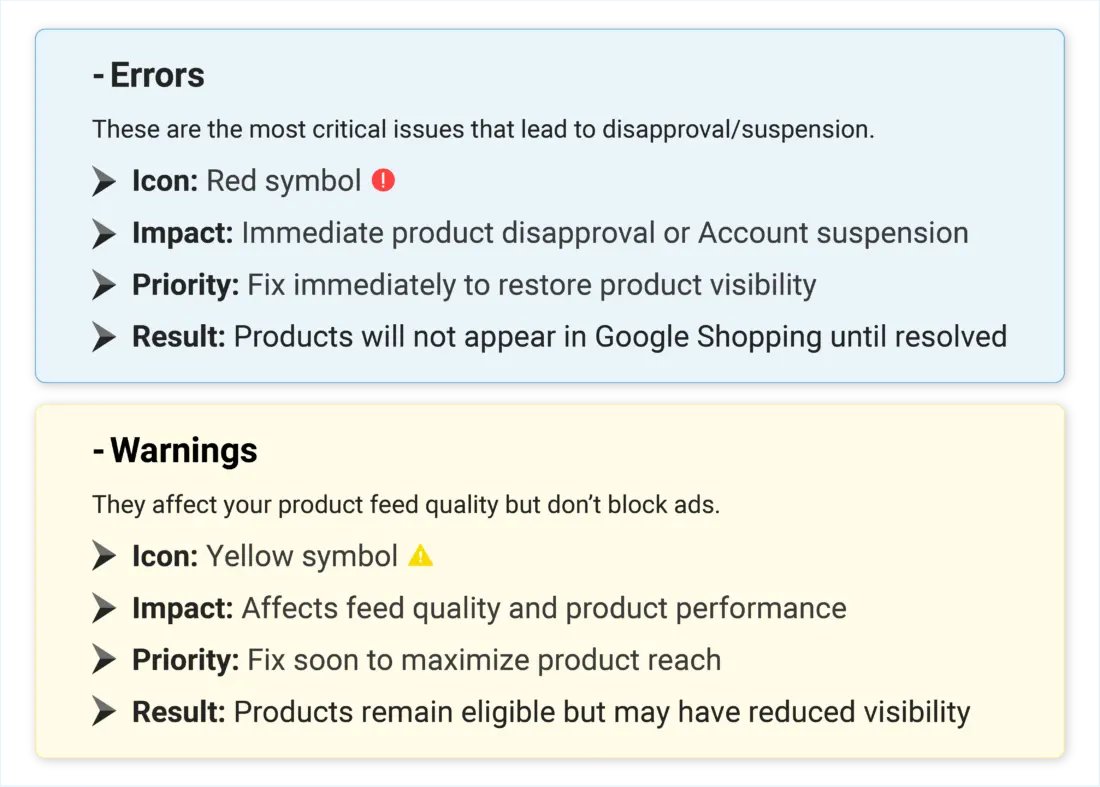Click the arrow bullet beside Errors Priority line
The width and height of the screenshot is (1100, 787).
104,285
